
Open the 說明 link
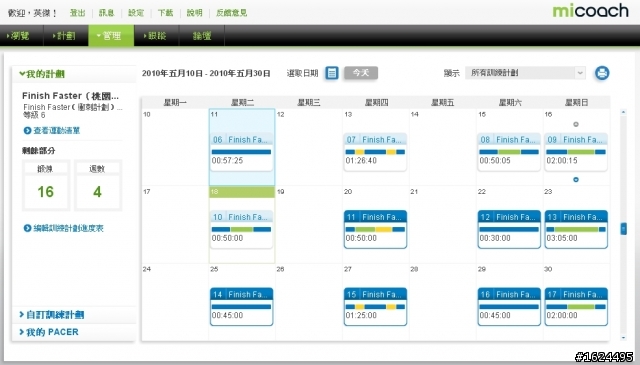195,13
